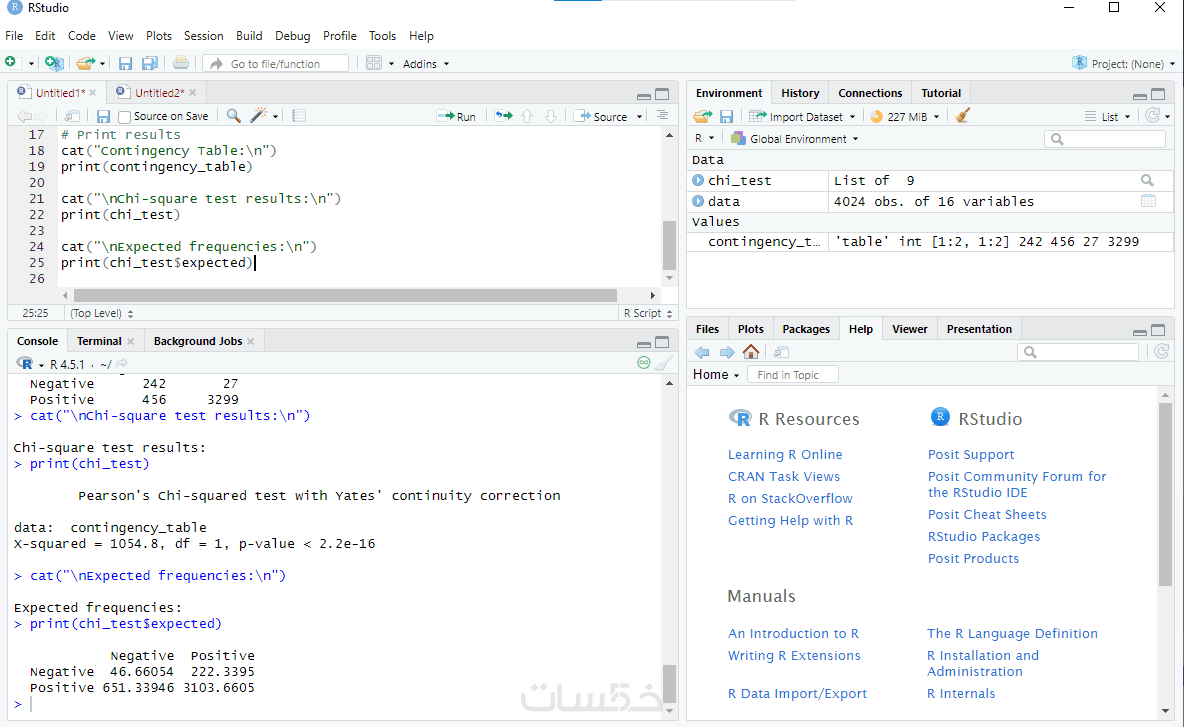The image size is (1184, 727).
Task: Click the Run button
Action: point(457,116)
